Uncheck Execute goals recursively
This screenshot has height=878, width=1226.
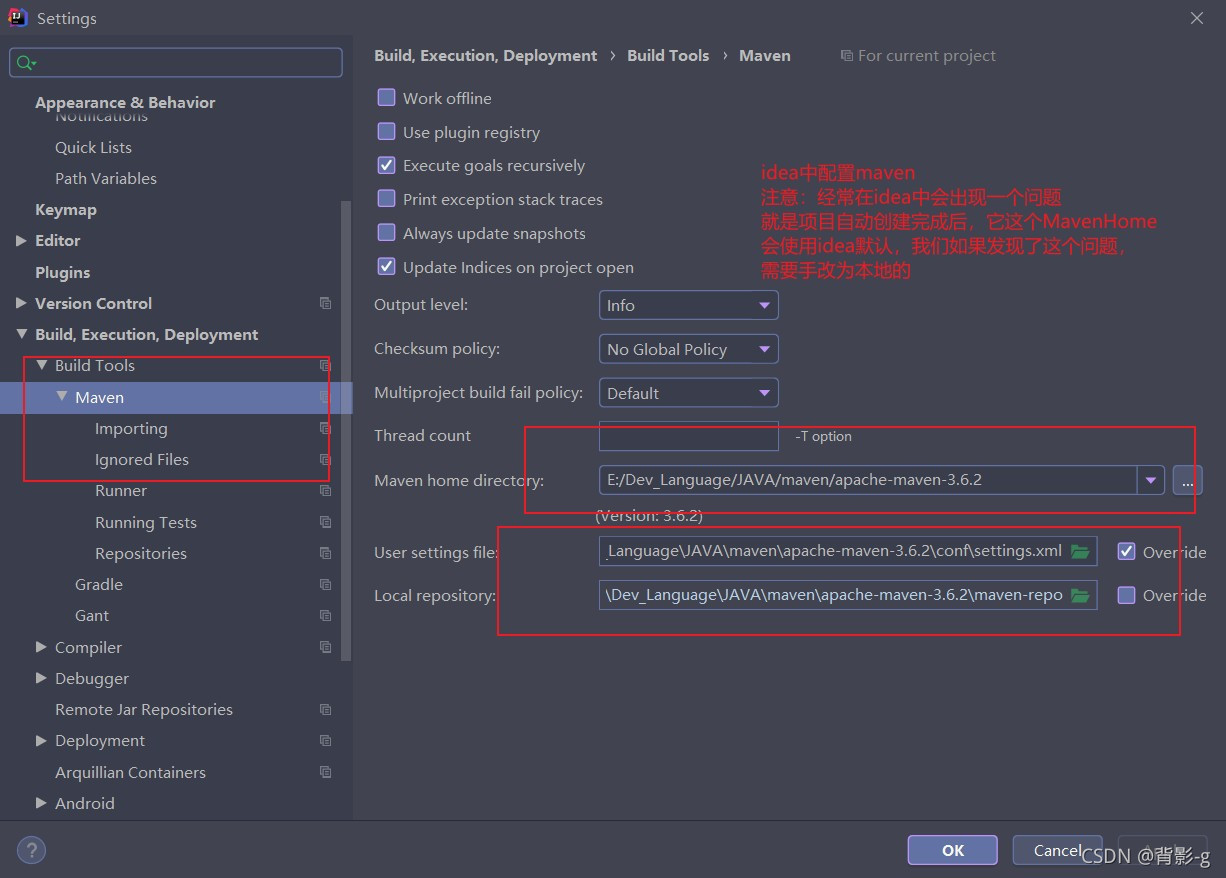[386, 165]
